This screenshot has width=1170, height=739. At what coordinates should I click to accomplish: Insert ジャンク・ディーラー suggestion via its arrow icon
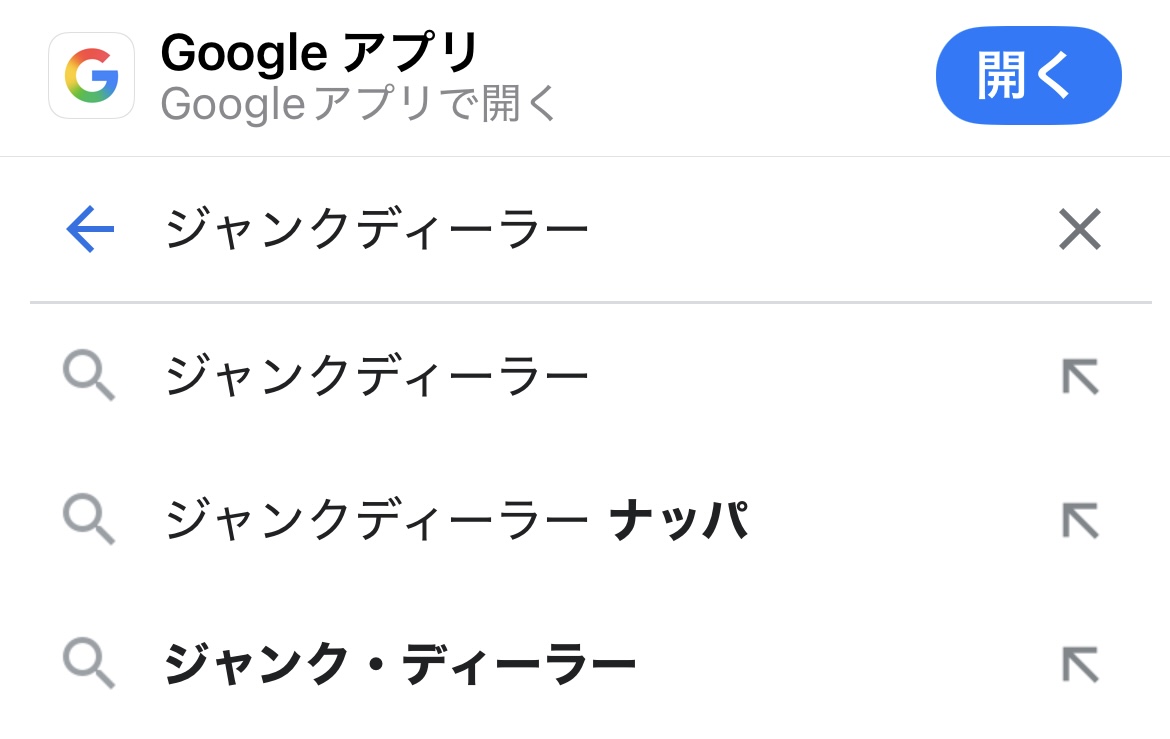[1080, 664]
